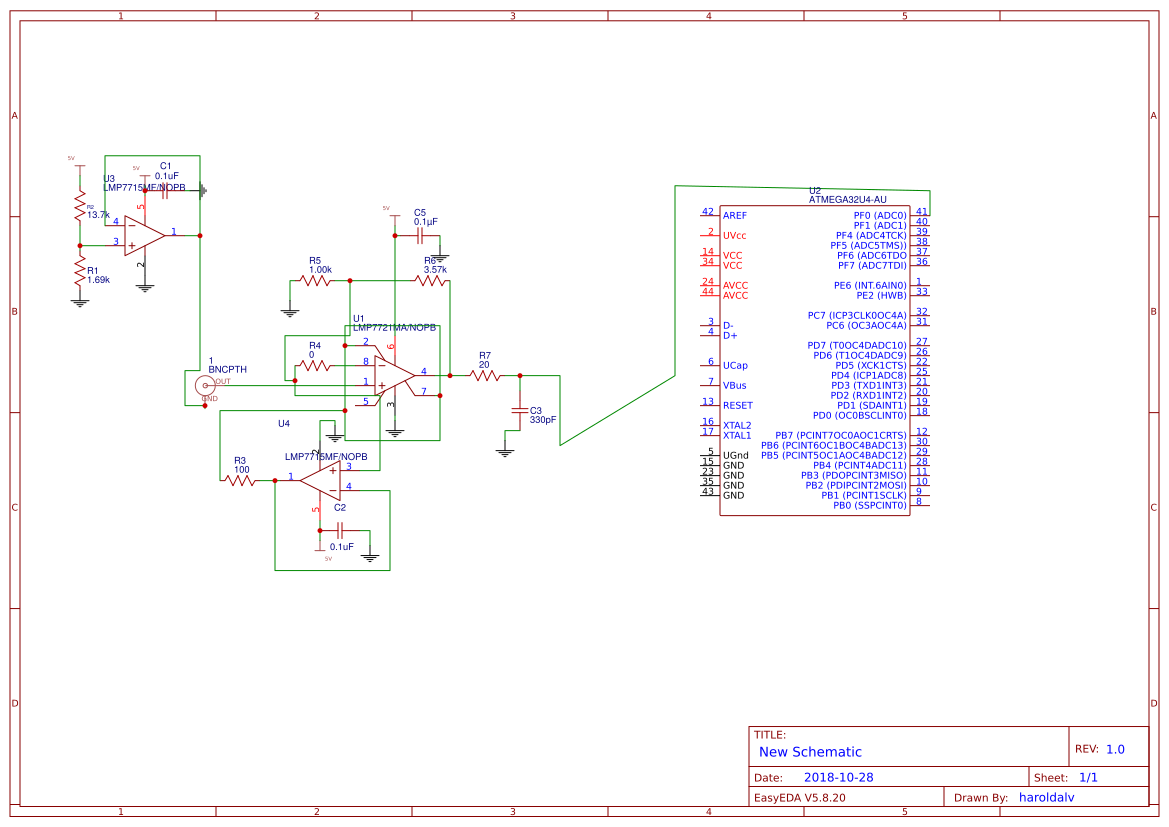The height and width of the screenshot is (827, 1169).
Task: Click resistor R3 100 ohm symbol
Action: (x=240, y=481)
